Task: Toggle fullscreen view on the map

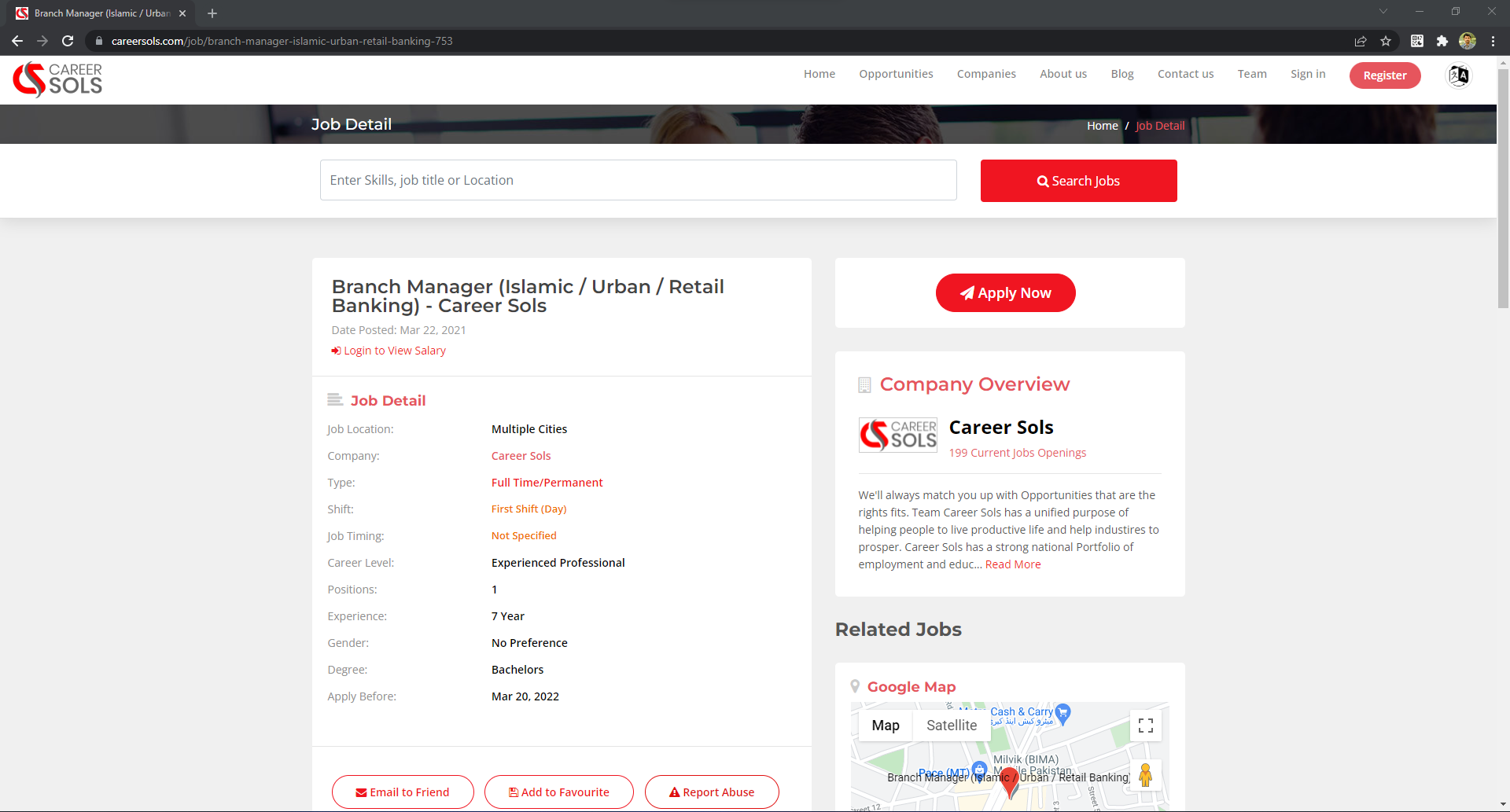Action: click(1146, 726)
